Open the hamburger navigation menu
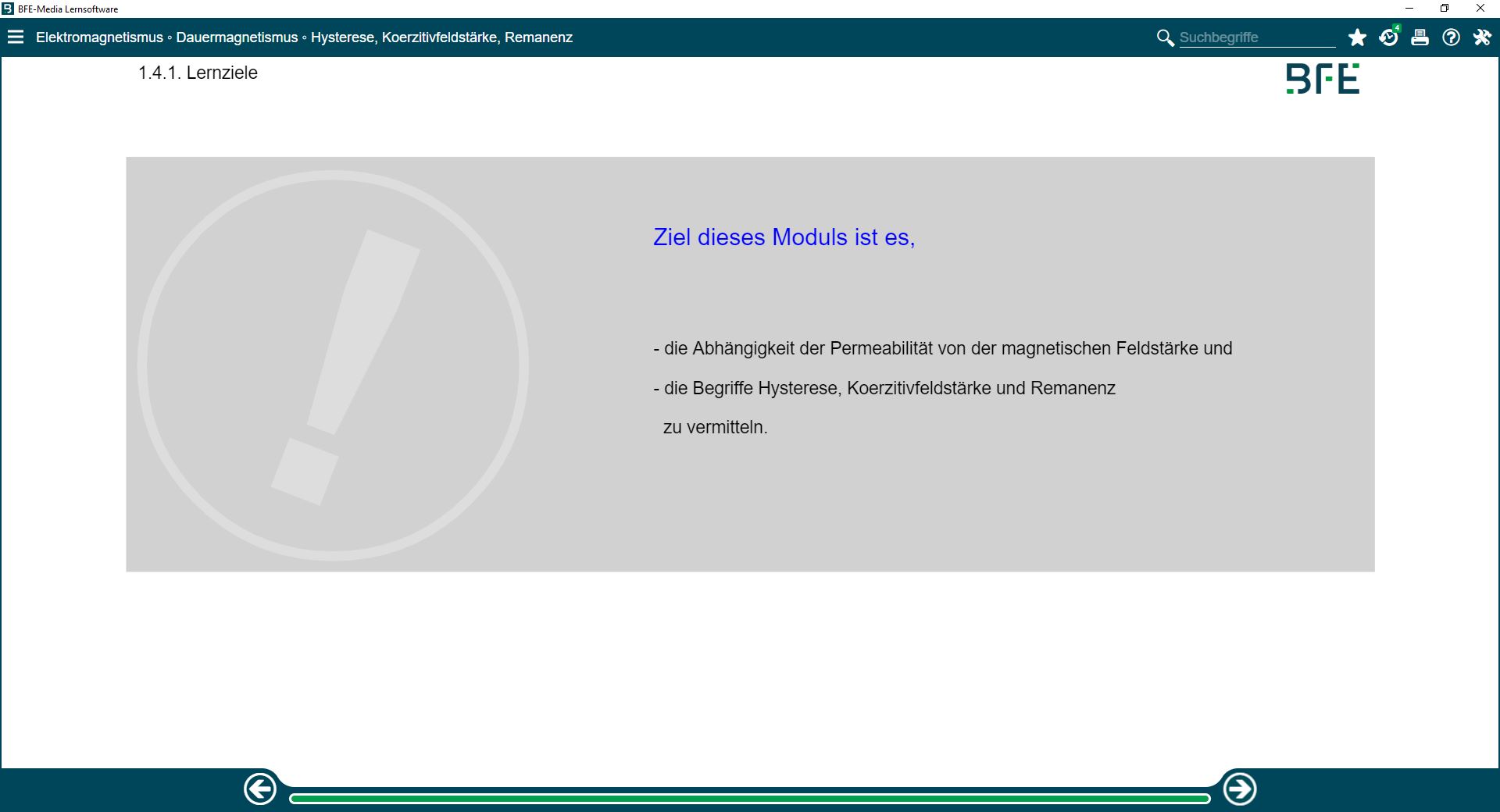The width and height of the screenshot is (1500, 812). pyautogui.click(x=16, y=37)
